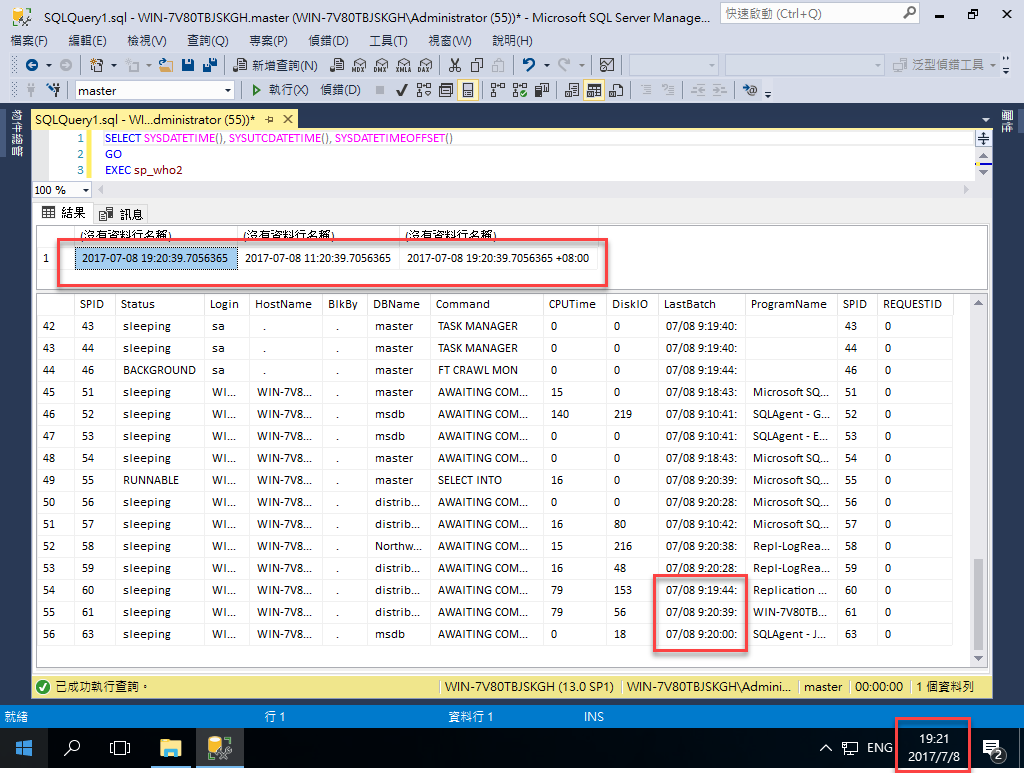Click the Specify Template Parameter Values icon
This screenshot has width=1024, height=773.
(x=750, y=89)
